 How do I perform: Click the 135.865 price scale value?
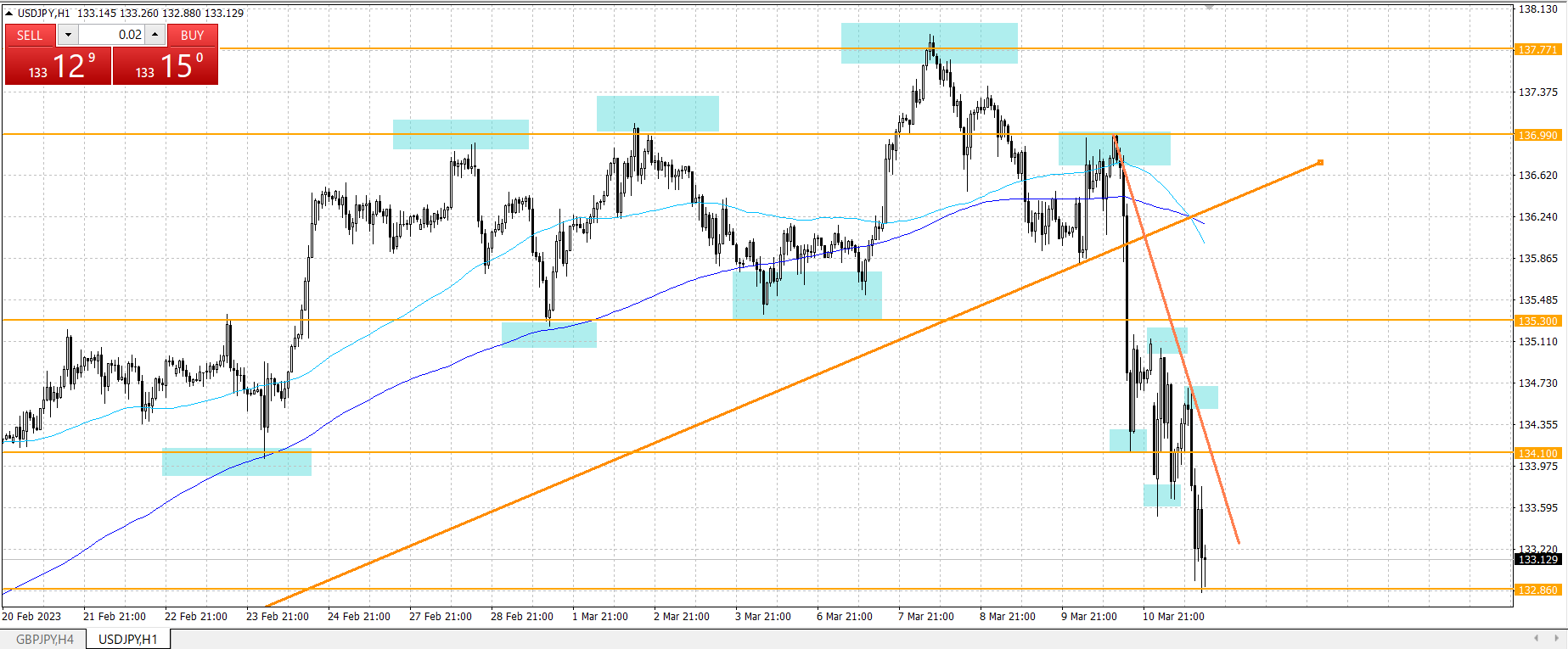pyautogui.click(x=1538, y=258)
